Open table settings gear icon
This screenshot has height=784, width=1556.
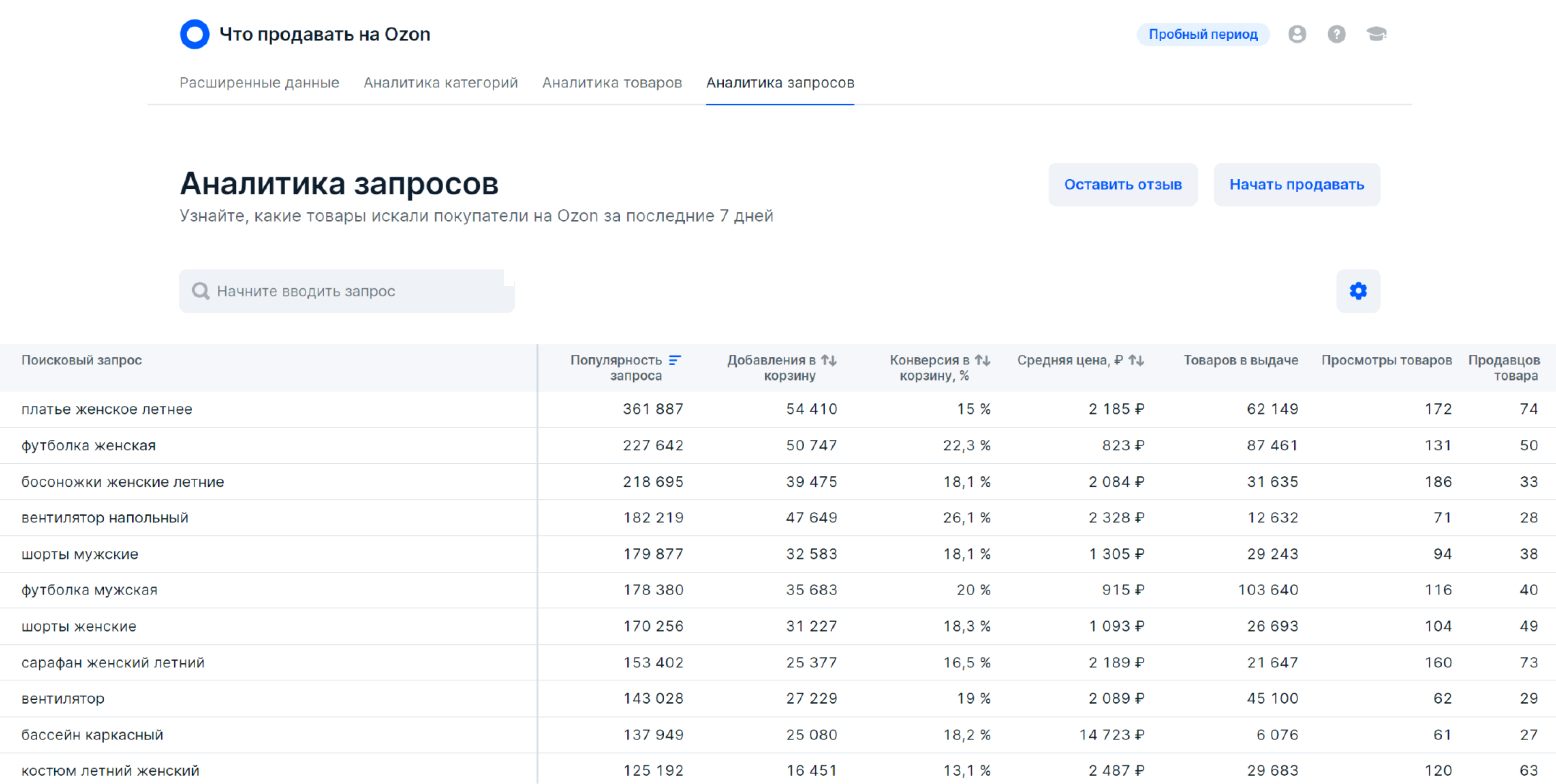1358,291
